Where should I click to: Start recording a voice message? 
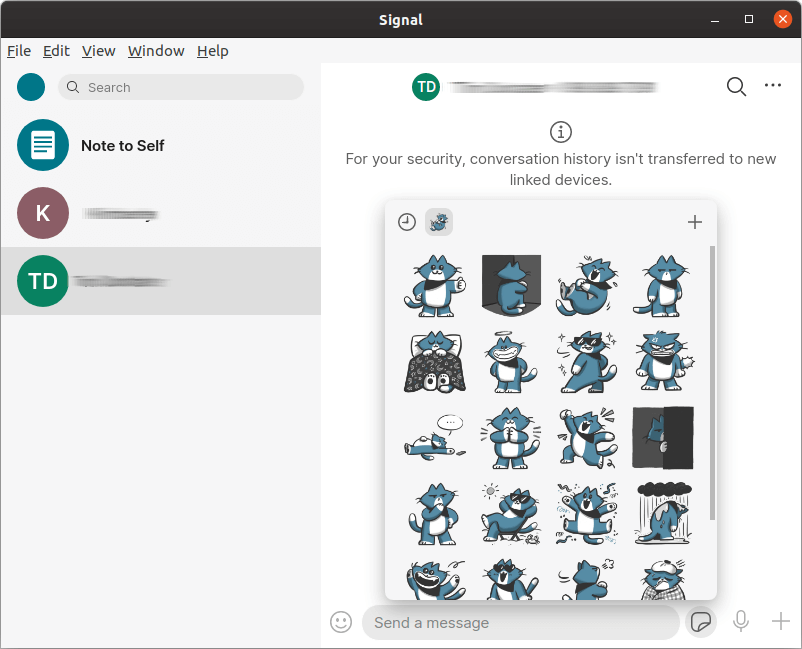[741, 621]
